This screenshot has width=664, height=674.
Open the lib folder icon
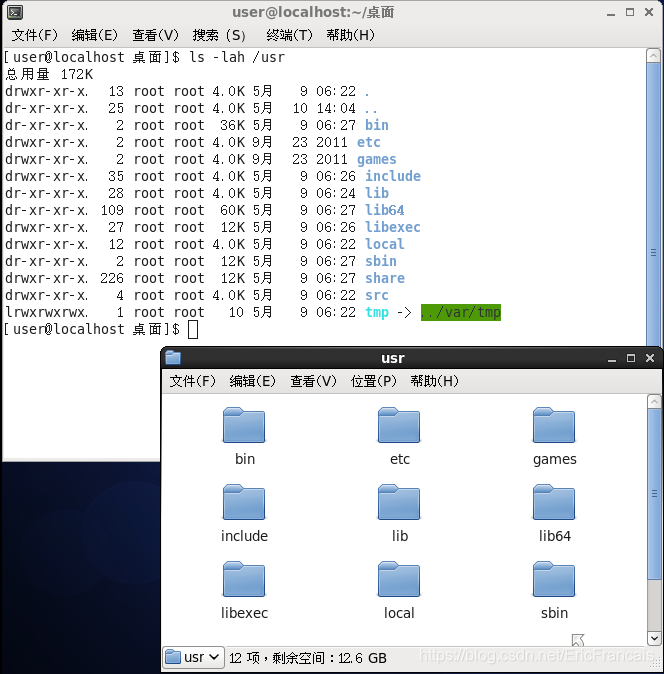pos(399,502)
